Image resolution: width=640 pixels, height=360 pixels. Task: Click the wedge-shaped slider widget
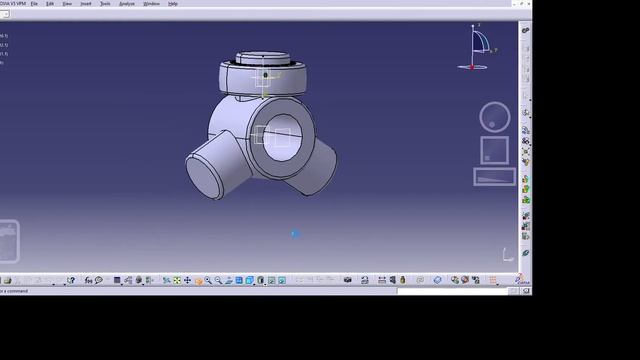(494, 177)
